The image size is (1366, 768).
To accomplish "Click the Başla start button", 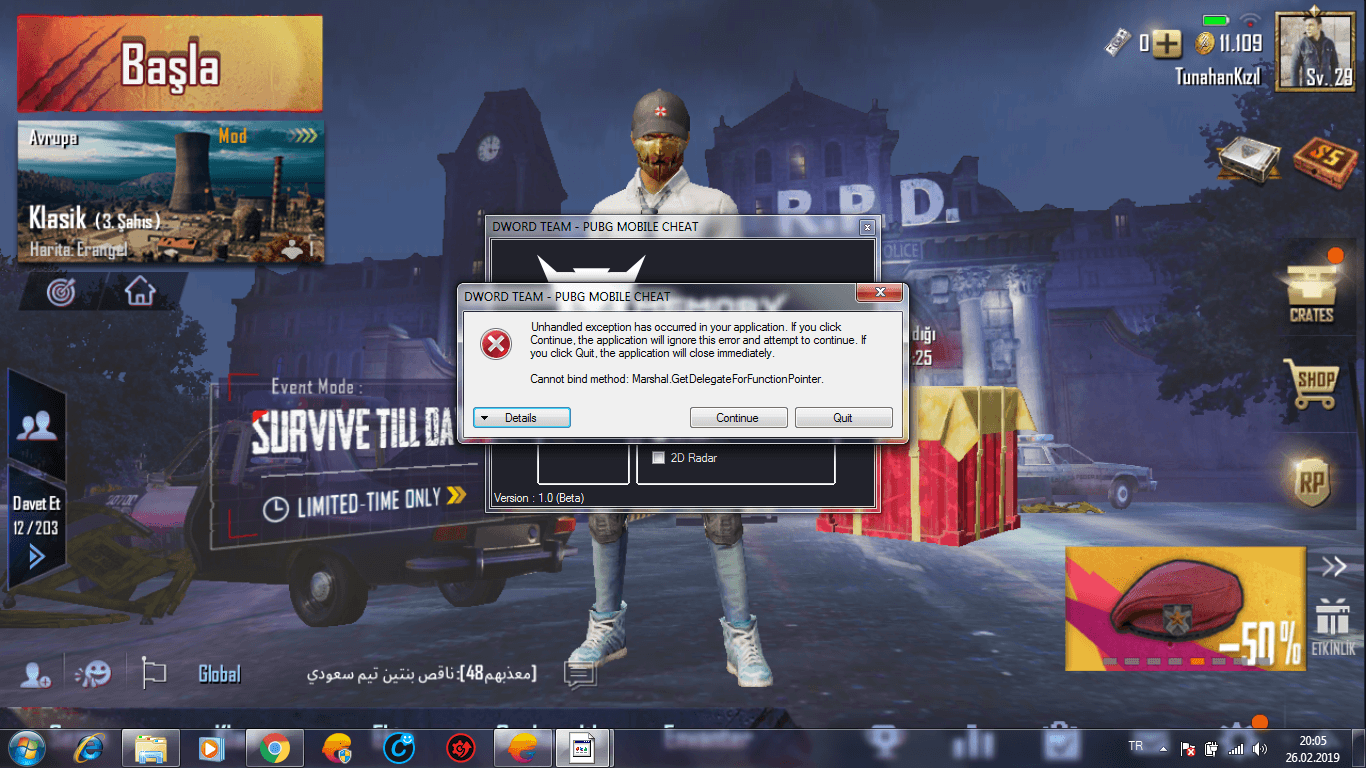I will (170, 64).
